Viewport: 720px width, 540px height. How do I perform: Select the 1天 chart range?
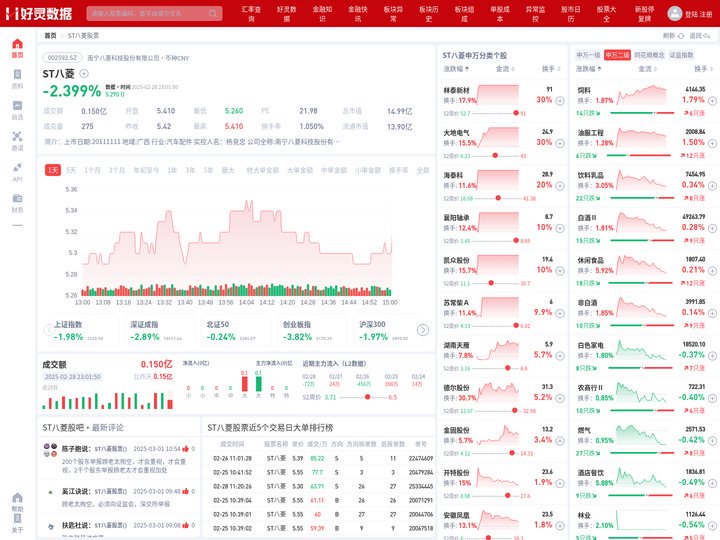point(53,170)
